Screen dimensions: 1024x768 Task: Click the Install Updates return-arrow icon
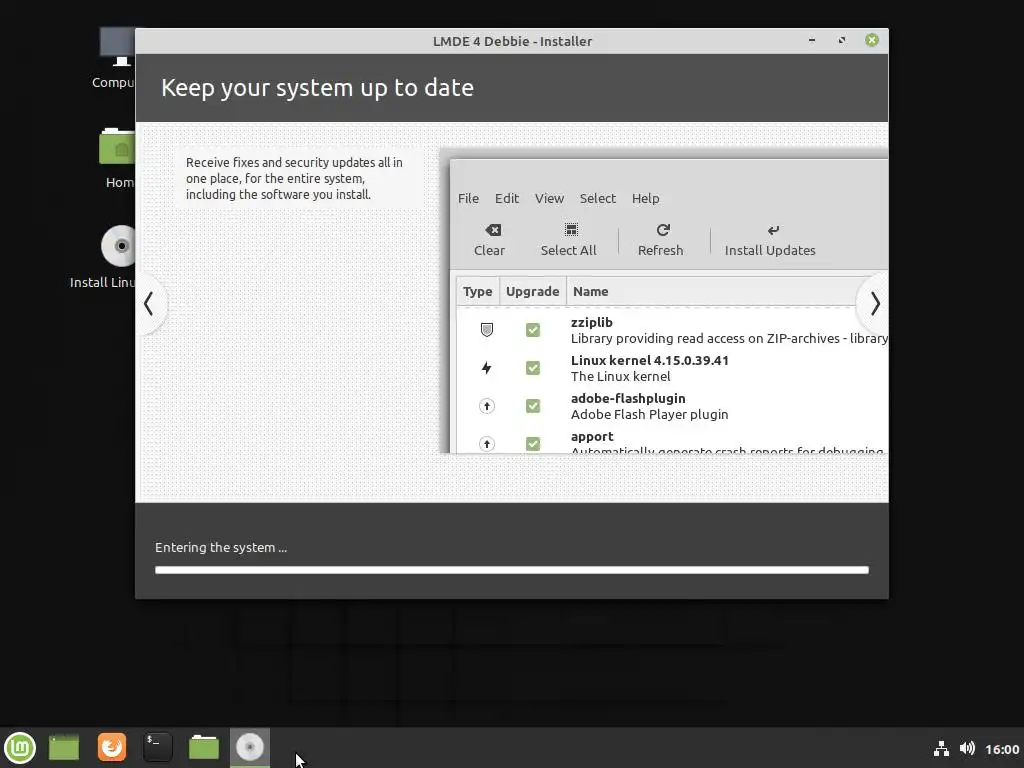click(x=773, y=230)
